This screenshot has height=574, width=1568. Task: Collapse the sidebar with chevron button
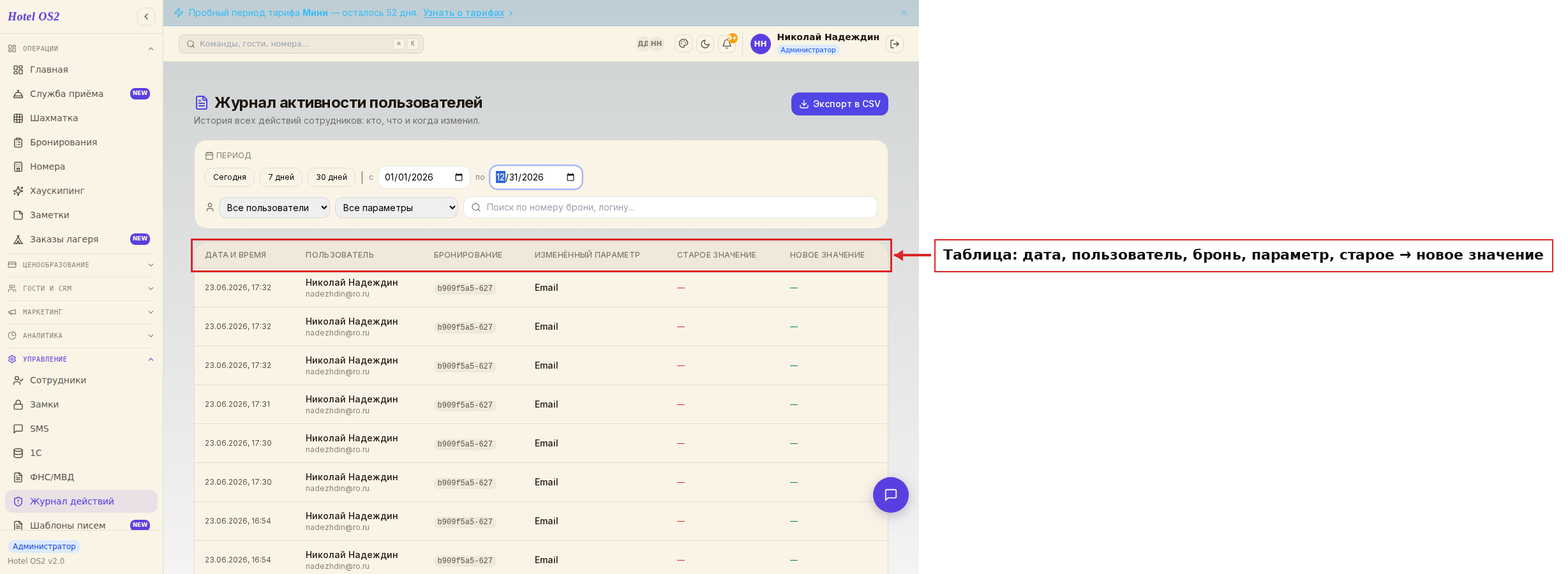click(146, 17)
